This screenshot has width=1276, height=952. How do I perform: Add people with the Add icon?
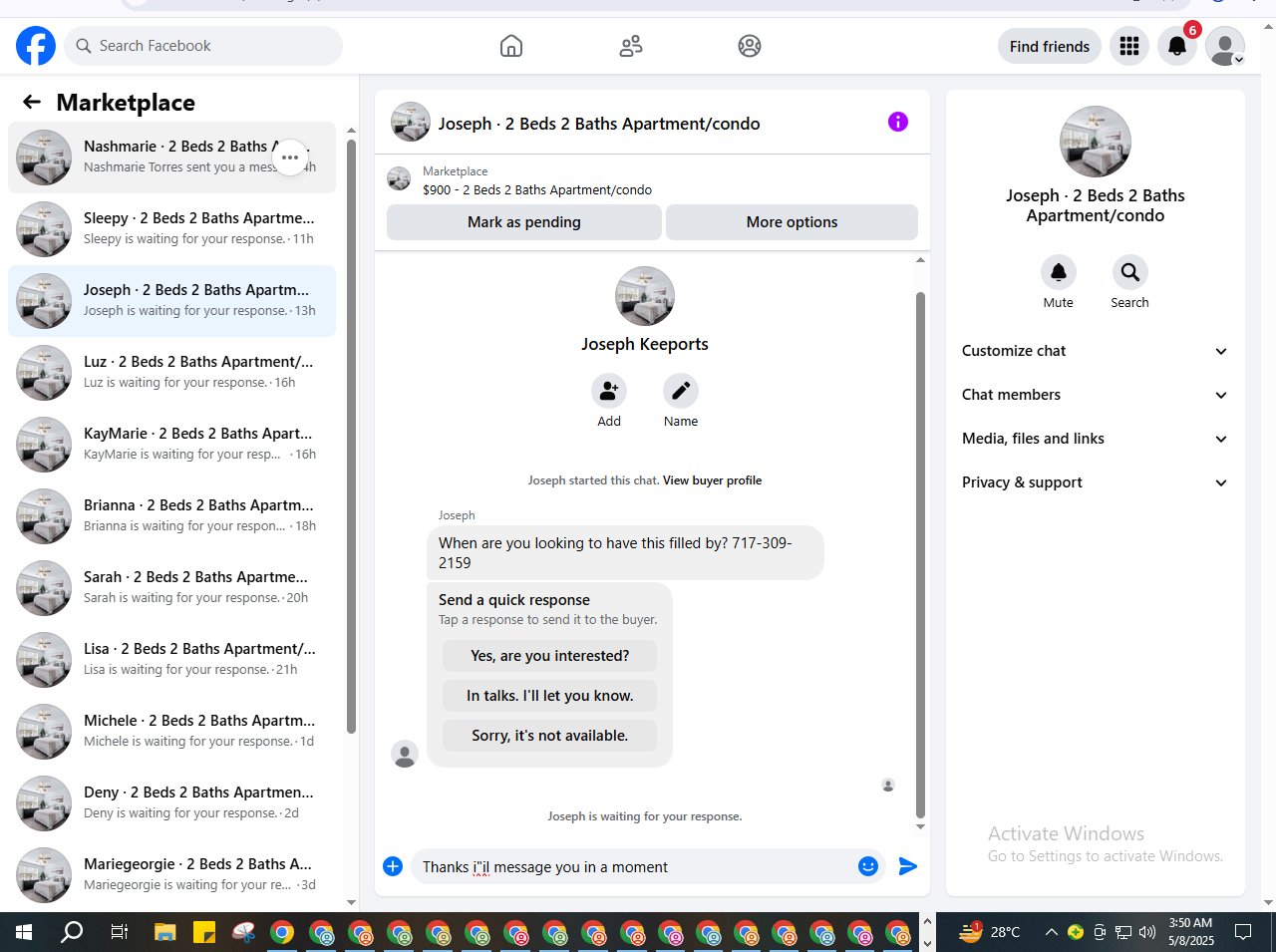(x=609, y=391)
